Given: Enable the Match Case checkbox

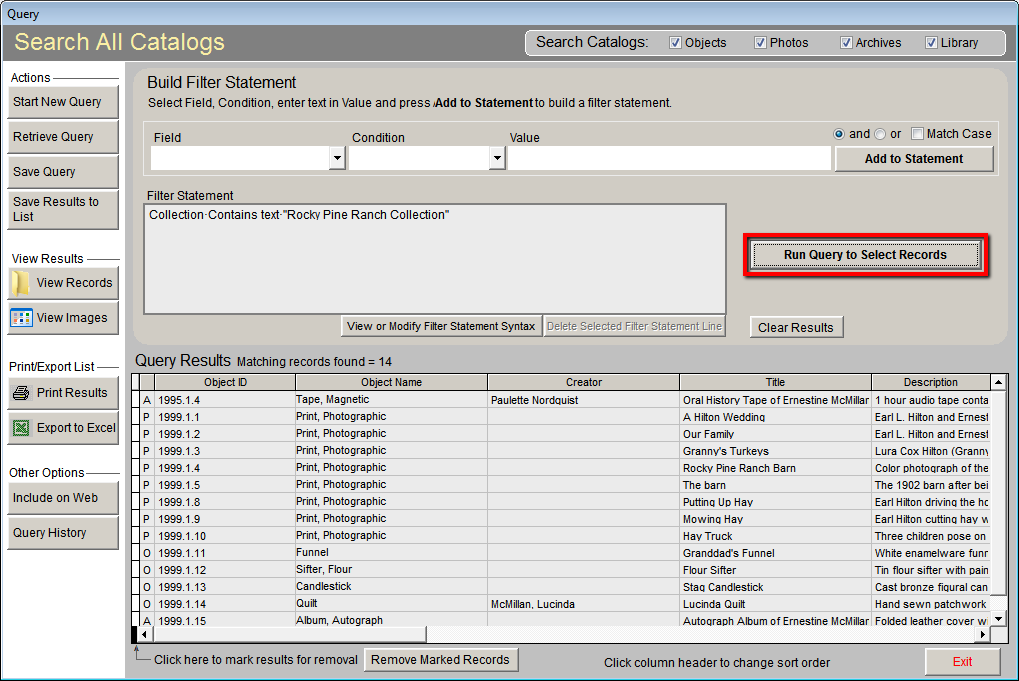Looking at the screenshot, I should [x=917, y=134].
